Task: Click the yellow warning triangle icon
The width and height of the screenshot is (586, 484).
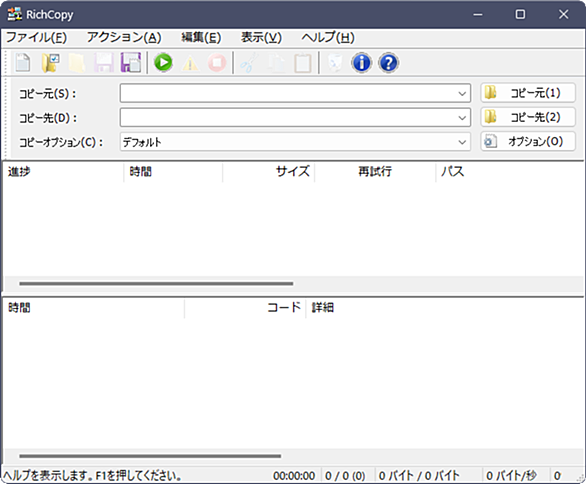Action: tap(190, 63)
